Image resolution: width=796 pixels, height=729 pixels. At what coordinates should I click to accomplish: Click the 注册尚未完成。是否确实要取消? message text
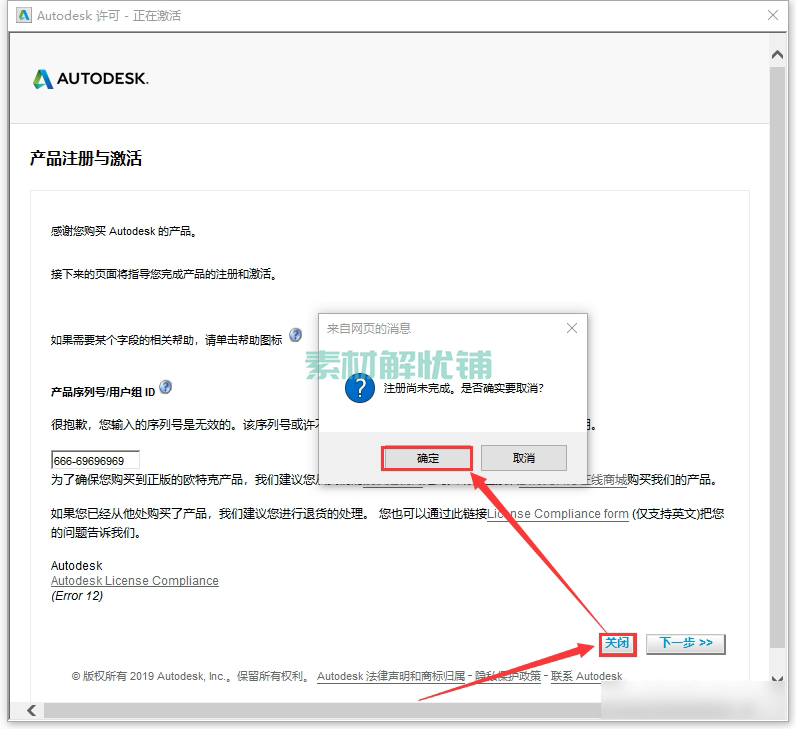[463, 388]
